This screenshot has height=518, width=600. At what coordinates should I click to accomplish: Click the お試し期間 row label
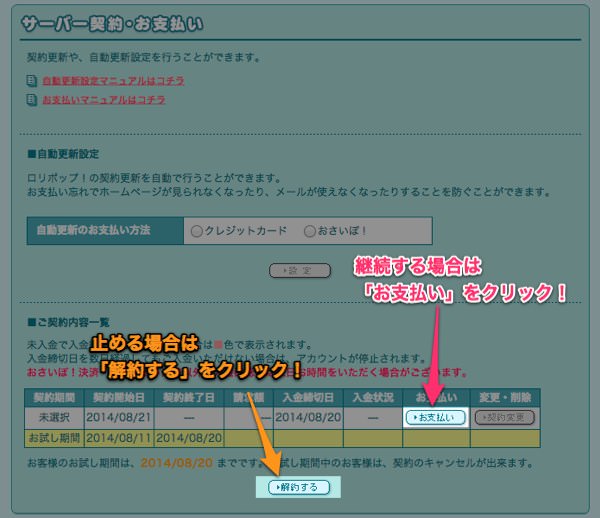click(x=54, y=438)
